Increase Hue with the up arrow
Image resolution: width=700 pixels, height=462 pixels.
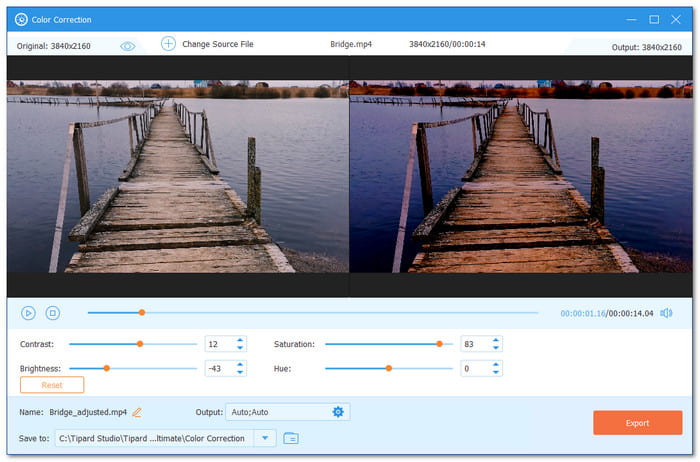[496, 365]
